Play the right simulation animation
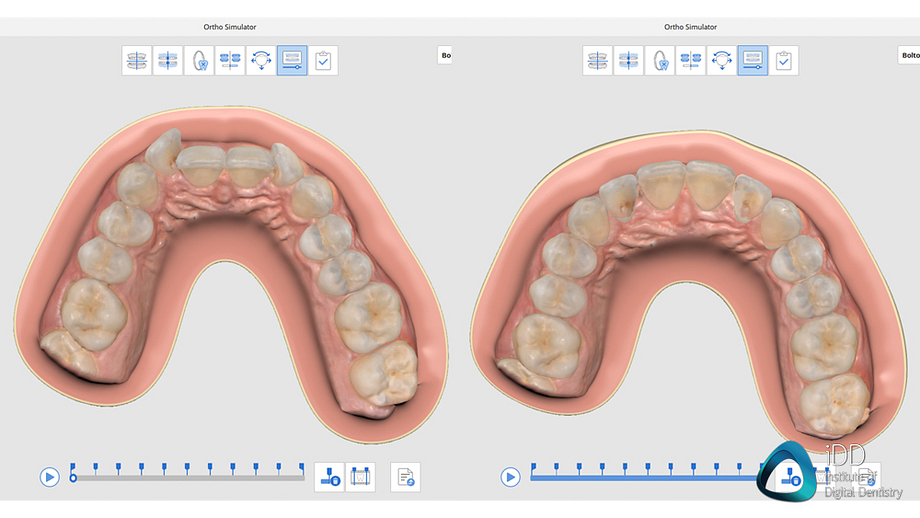The image size is (920, 518). (x=511, y=477)
